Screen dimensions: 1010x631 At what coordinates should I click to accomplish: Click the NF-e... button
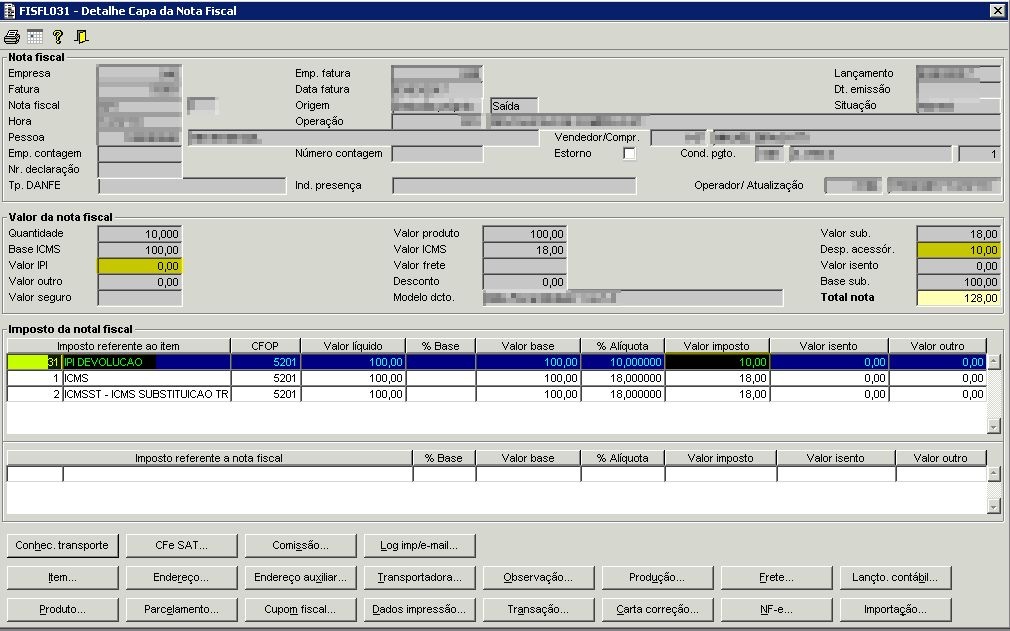776,609
